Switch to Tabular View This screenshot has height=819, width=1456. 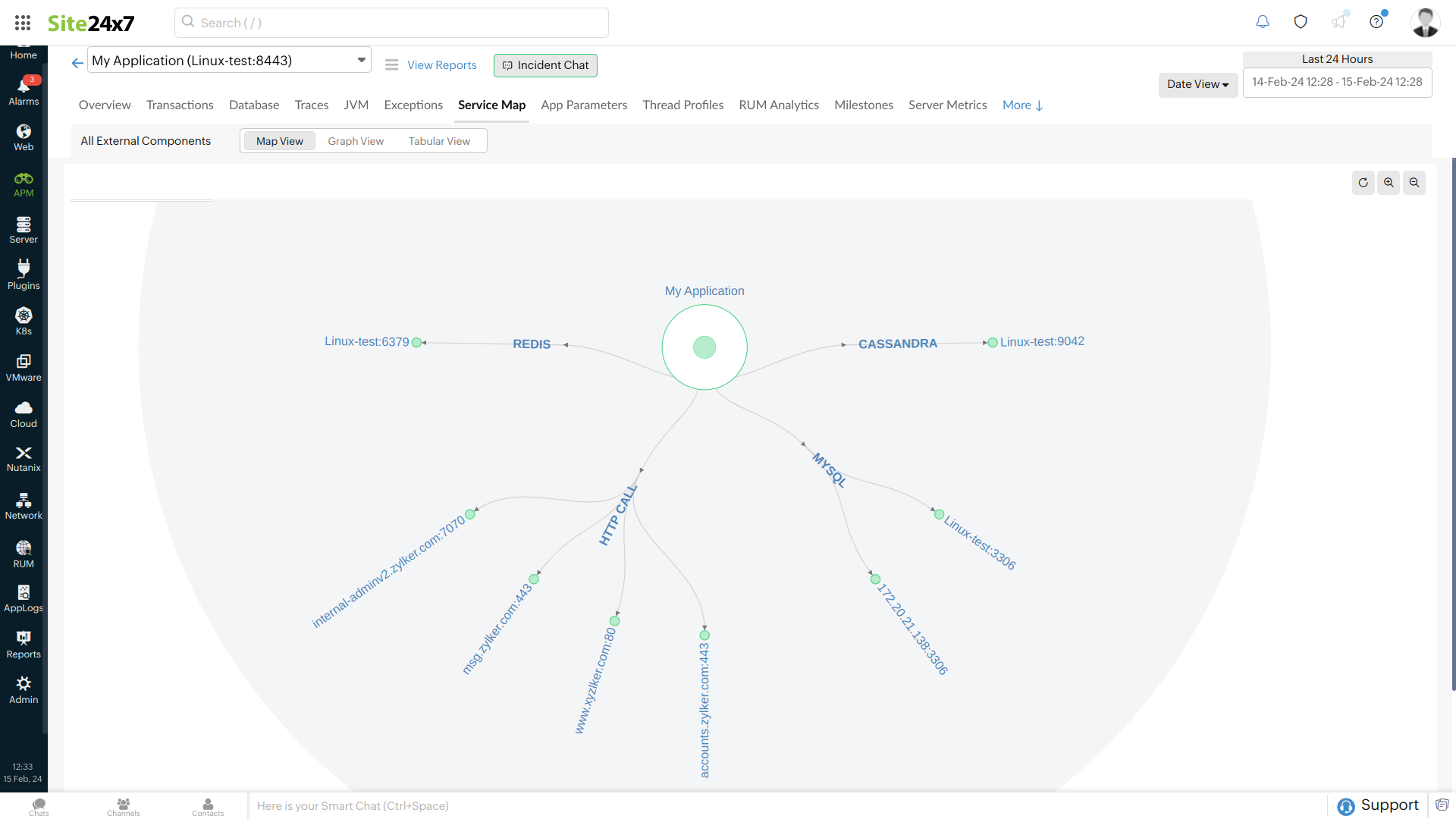pyautogui.click(x=439, y=140)
